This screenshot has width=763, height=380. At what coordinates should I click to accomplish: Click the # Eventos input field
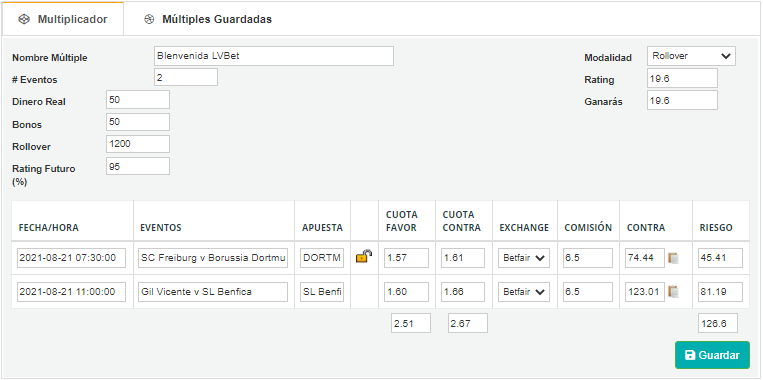[186, 77]
